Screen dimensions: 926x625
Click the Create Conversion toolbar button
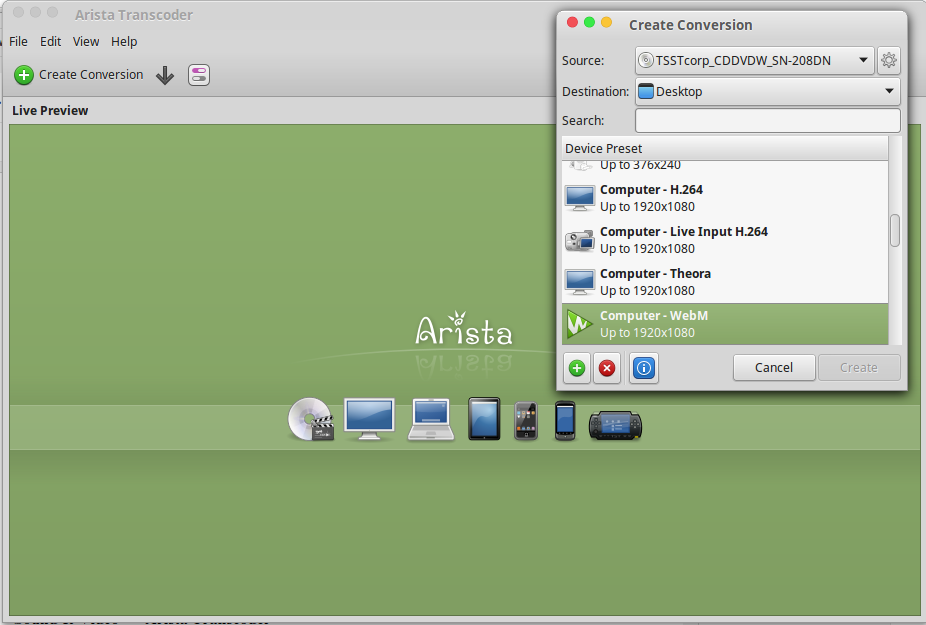point(78,74)
